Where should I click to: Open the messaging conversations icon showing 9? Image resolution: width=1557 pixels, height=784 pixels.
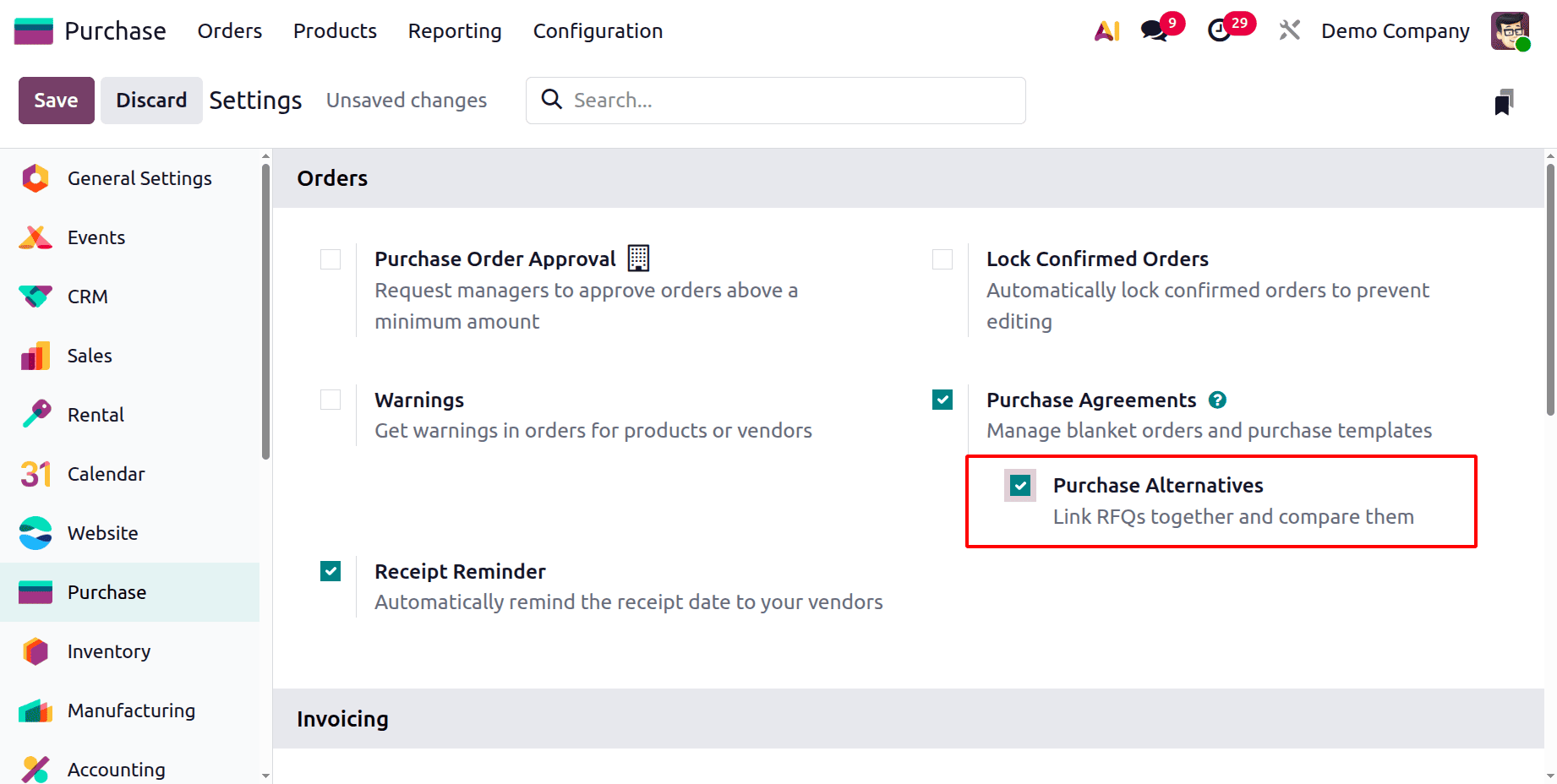(x=1154, y=30)
